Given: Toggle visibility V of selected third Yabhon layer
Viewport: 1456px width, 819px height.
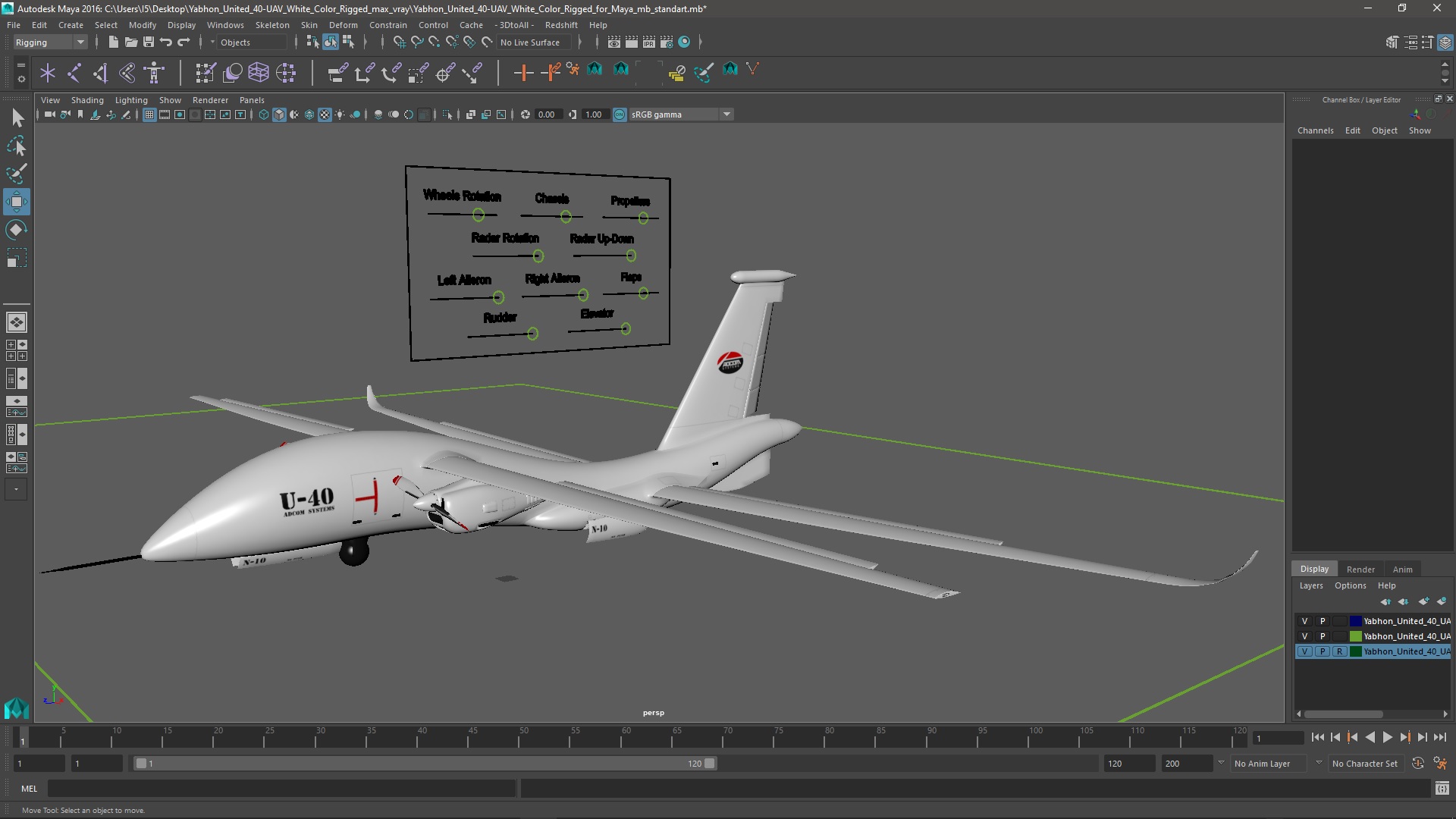Looking at the screenshot, I should point(1304,651).
